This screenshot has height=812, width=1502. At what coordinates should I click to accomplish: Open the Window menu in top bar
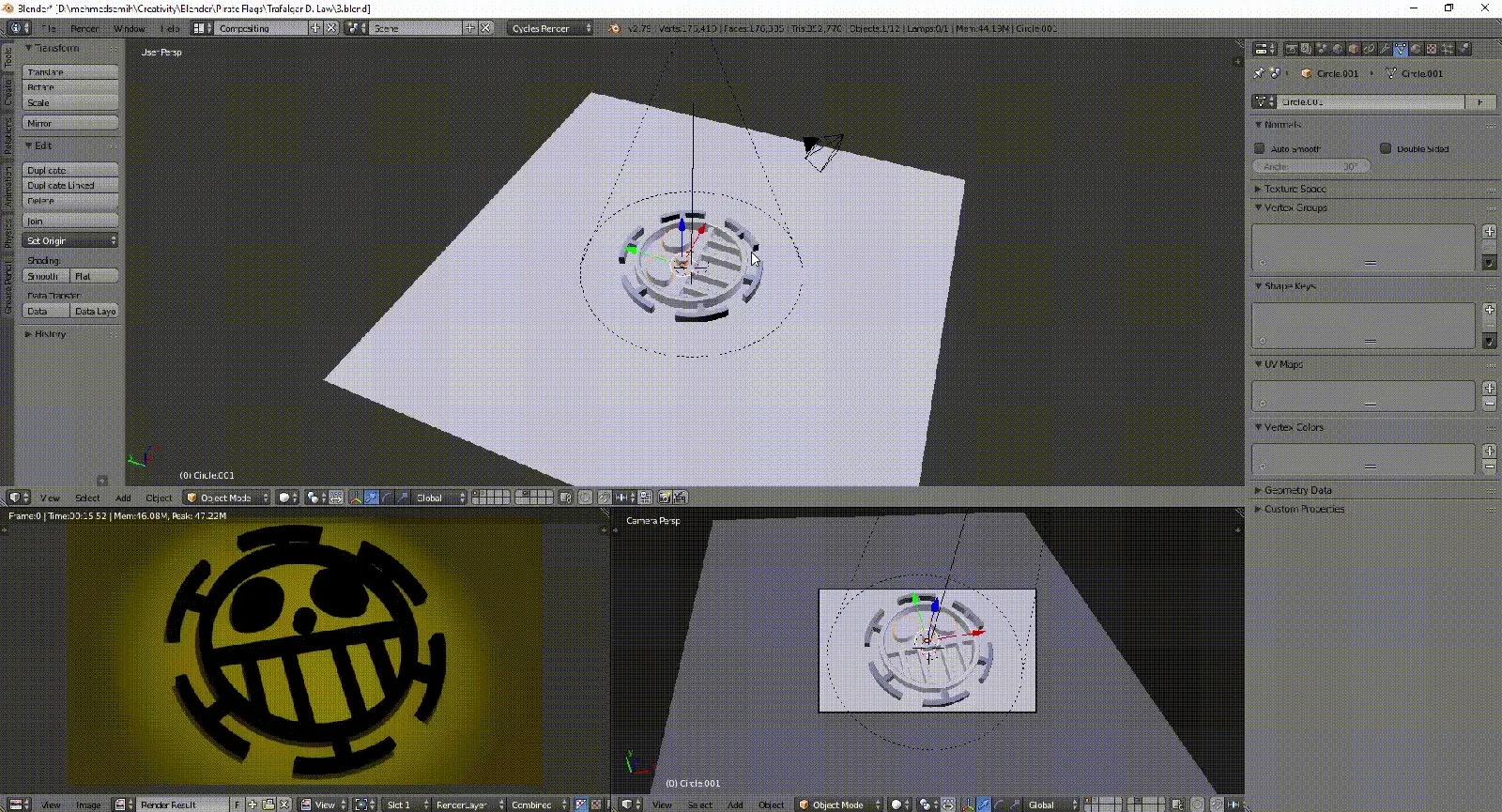tap(130, 28)
